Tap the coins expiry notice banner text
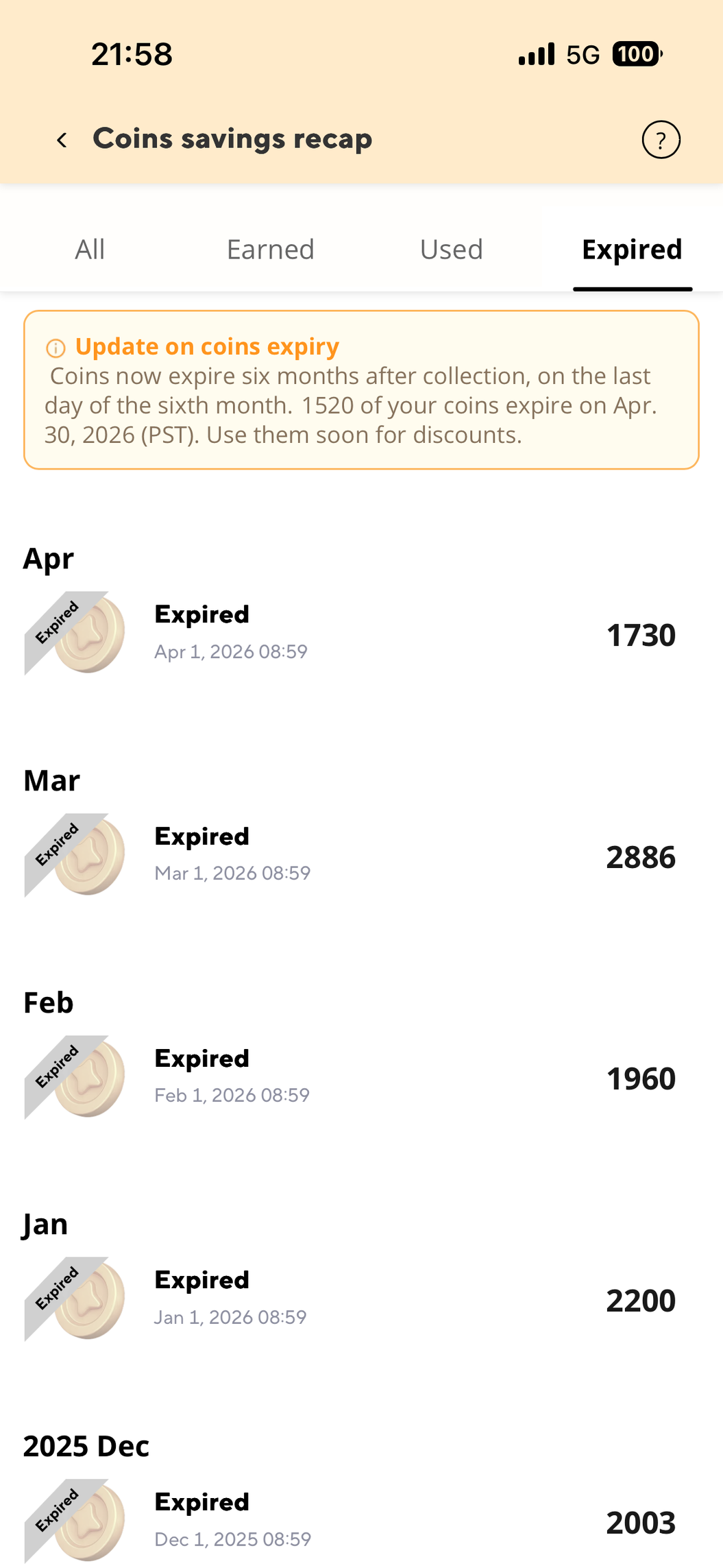Viewport: 723px width, 1568px height. (x=351, y=405)
